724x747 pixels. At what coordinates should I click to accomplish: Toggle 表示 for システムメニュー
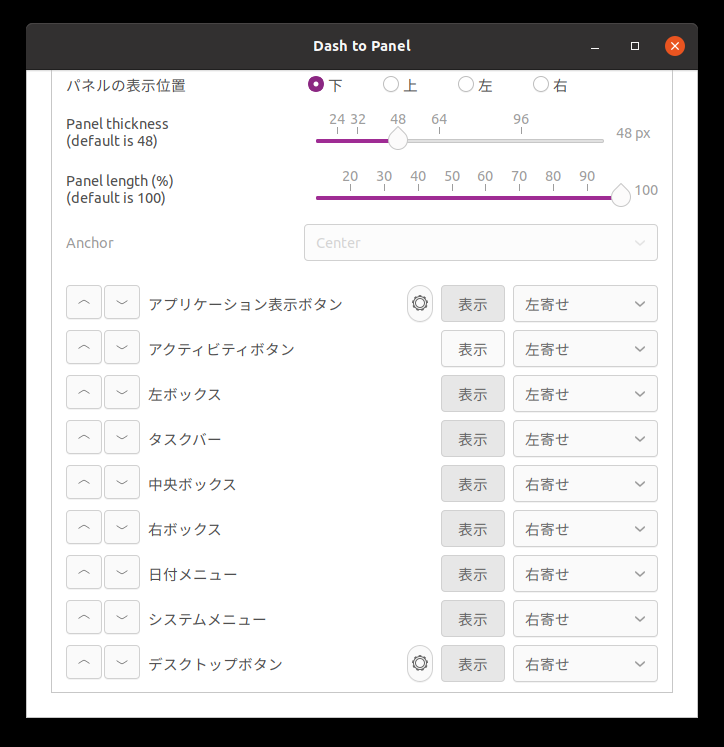point(473,619)
